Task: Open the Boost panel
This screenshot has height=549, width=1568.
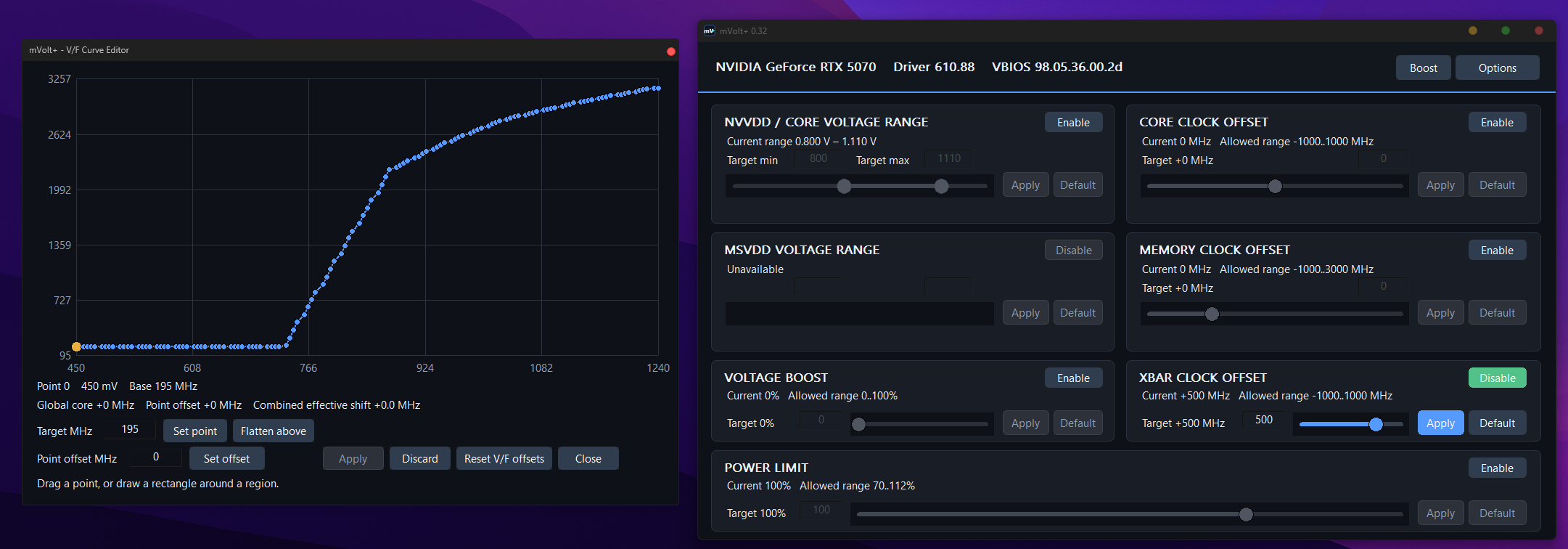Action: pyautogui.click(x=1424, y=68)
